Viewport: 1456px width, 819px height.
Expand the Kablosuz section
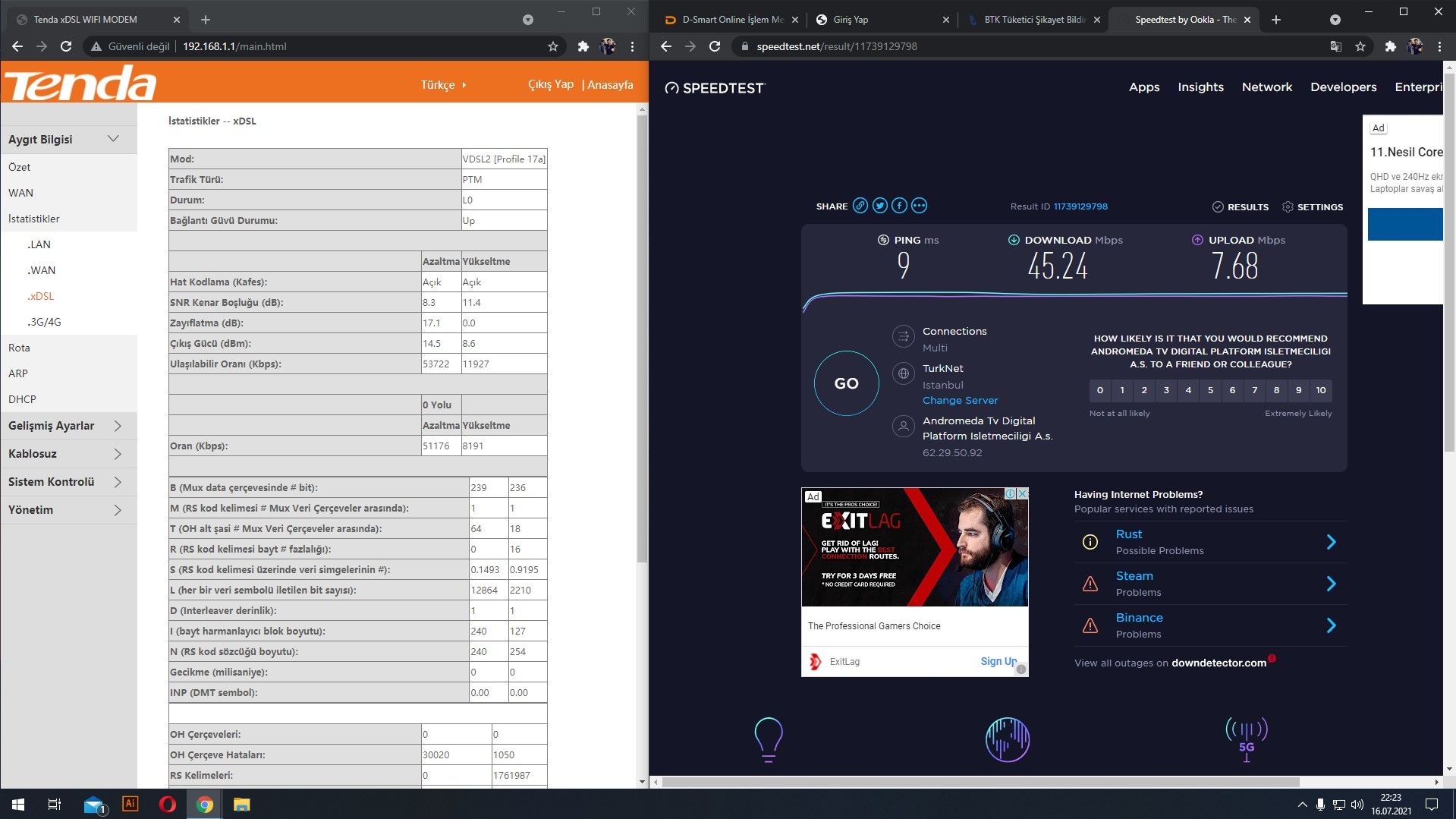68,454
